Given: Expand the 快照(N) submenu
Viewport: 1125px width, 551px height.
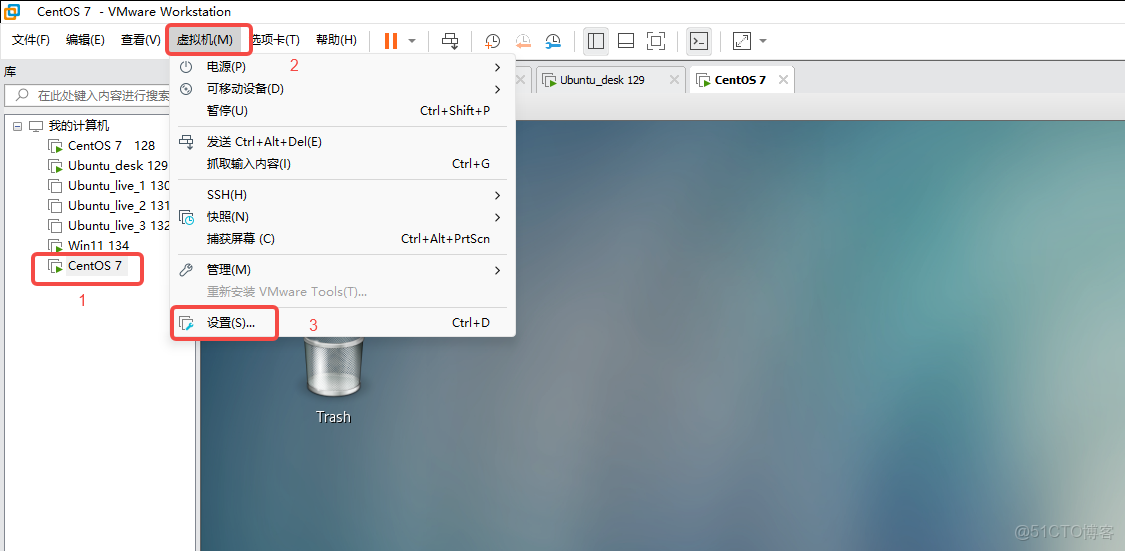Looking at the screenshot, I should [342, 217].
